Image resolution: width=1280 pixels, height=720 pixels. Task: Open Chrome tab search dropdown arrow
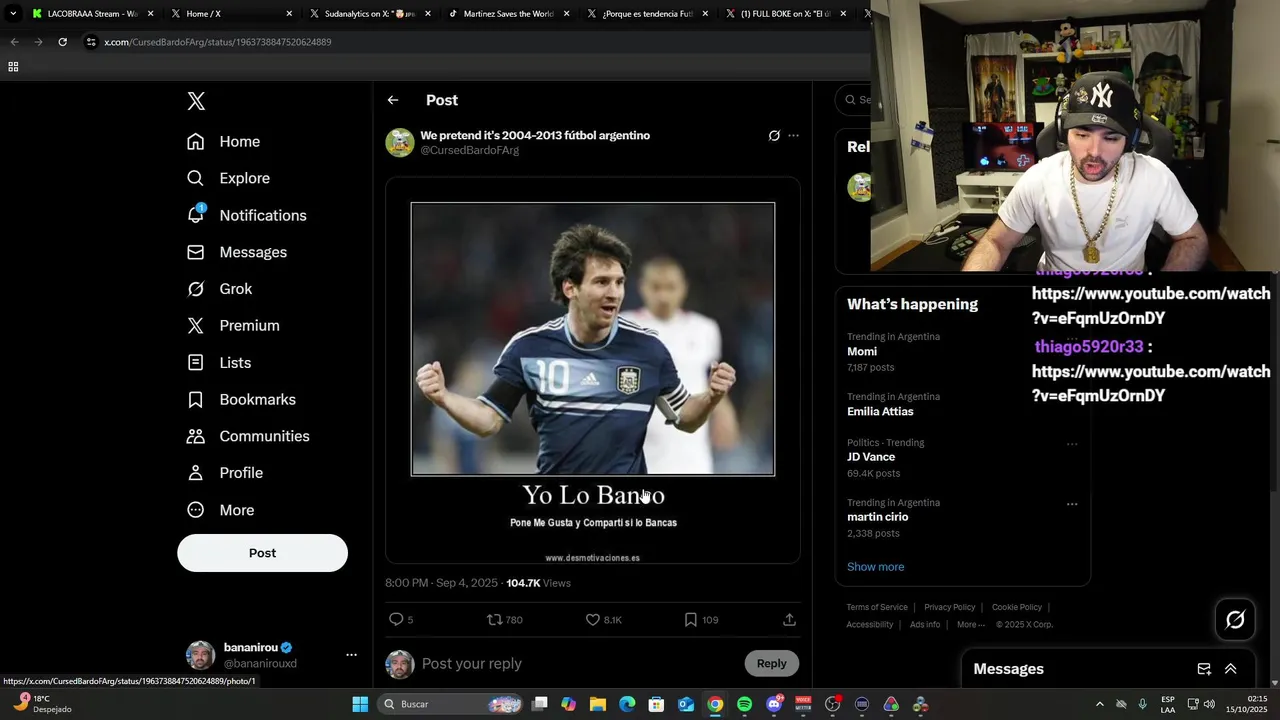[13, 14]
